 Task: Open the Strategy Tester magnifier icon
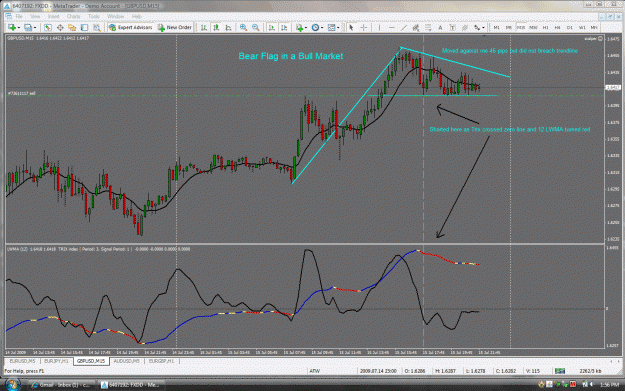[x=97, y=28]
